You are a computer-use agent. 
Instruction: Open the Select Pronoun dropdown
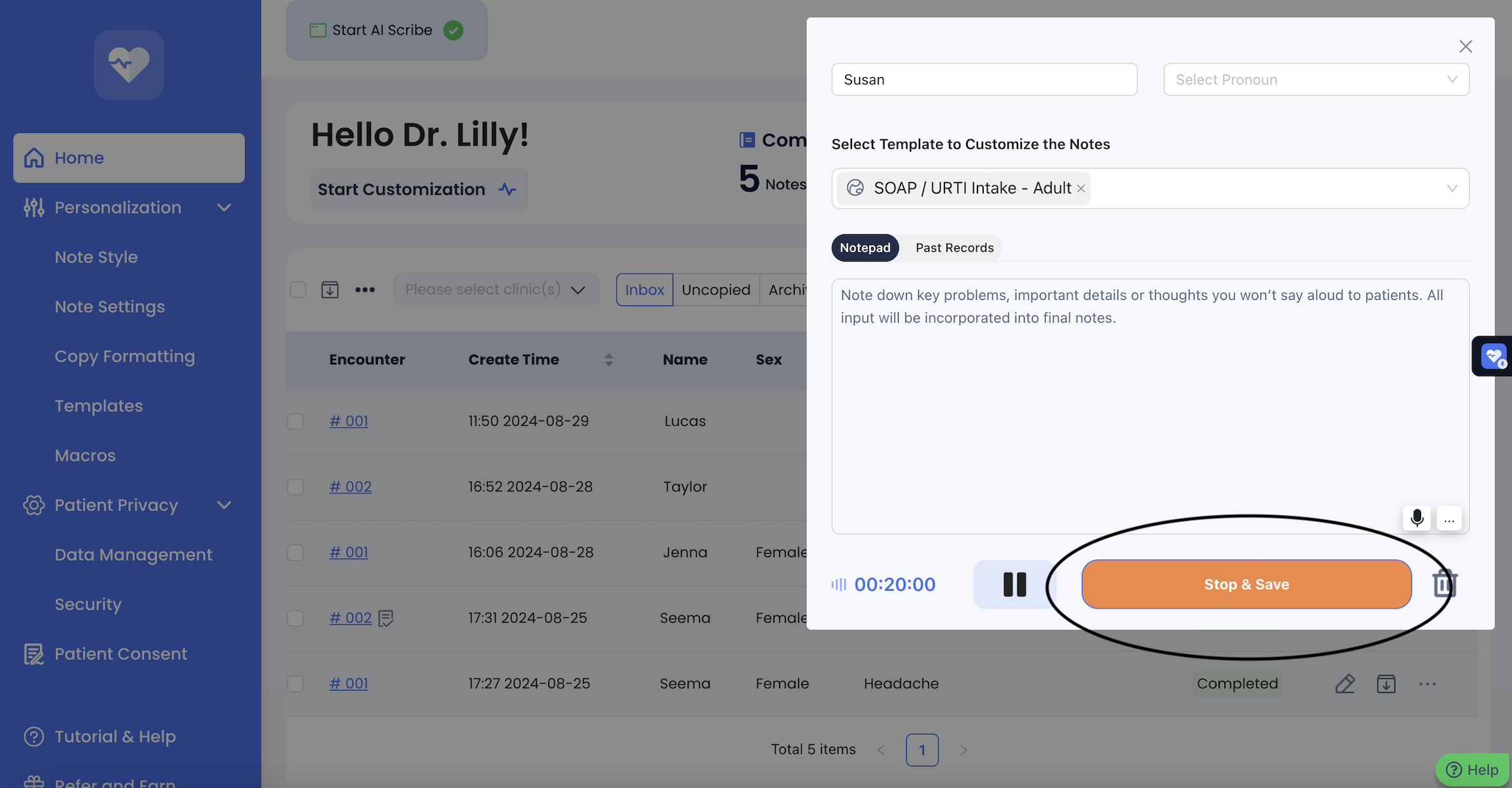1316,80
